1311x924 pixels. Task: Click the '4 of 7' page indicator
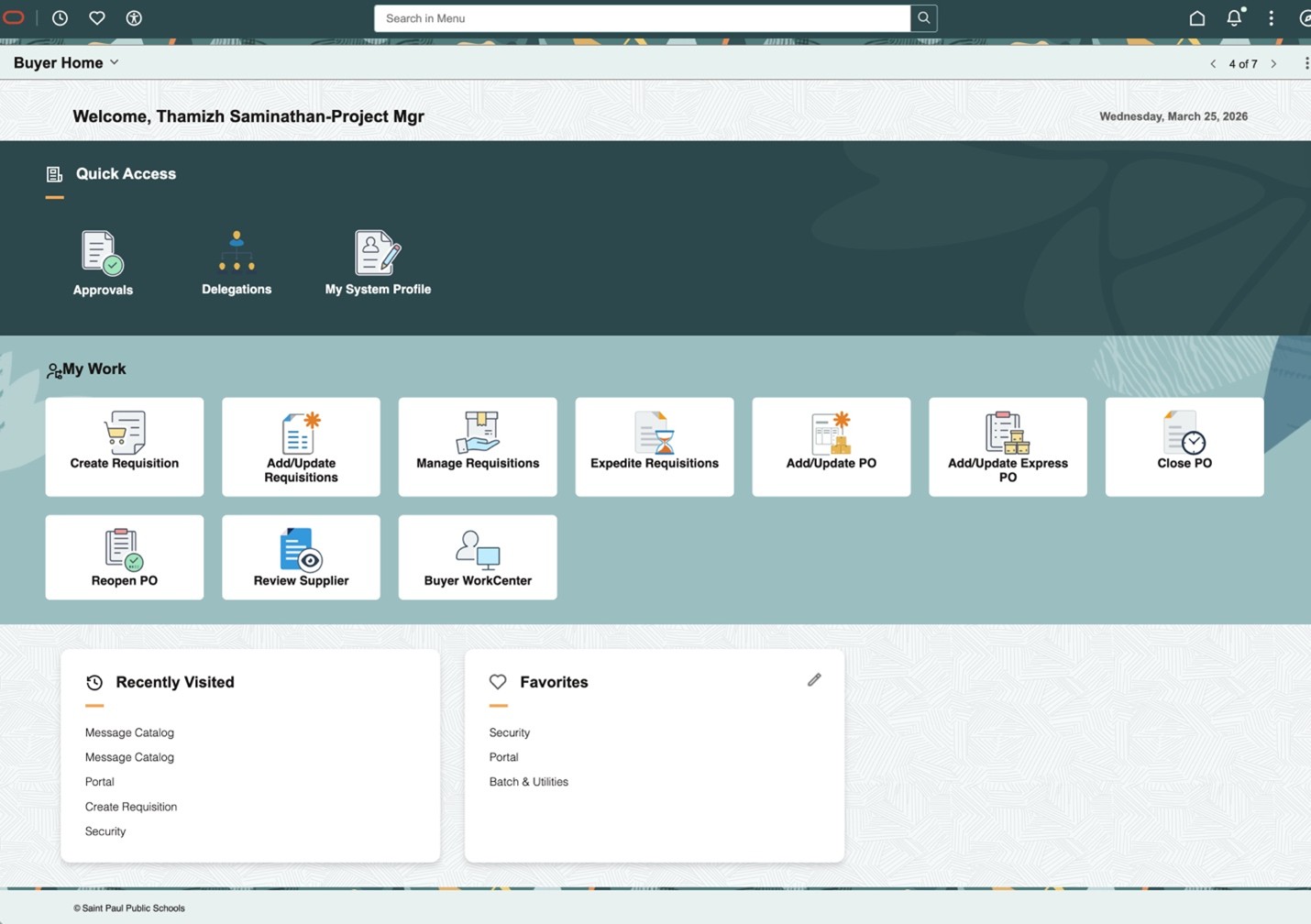point(1243,64)
